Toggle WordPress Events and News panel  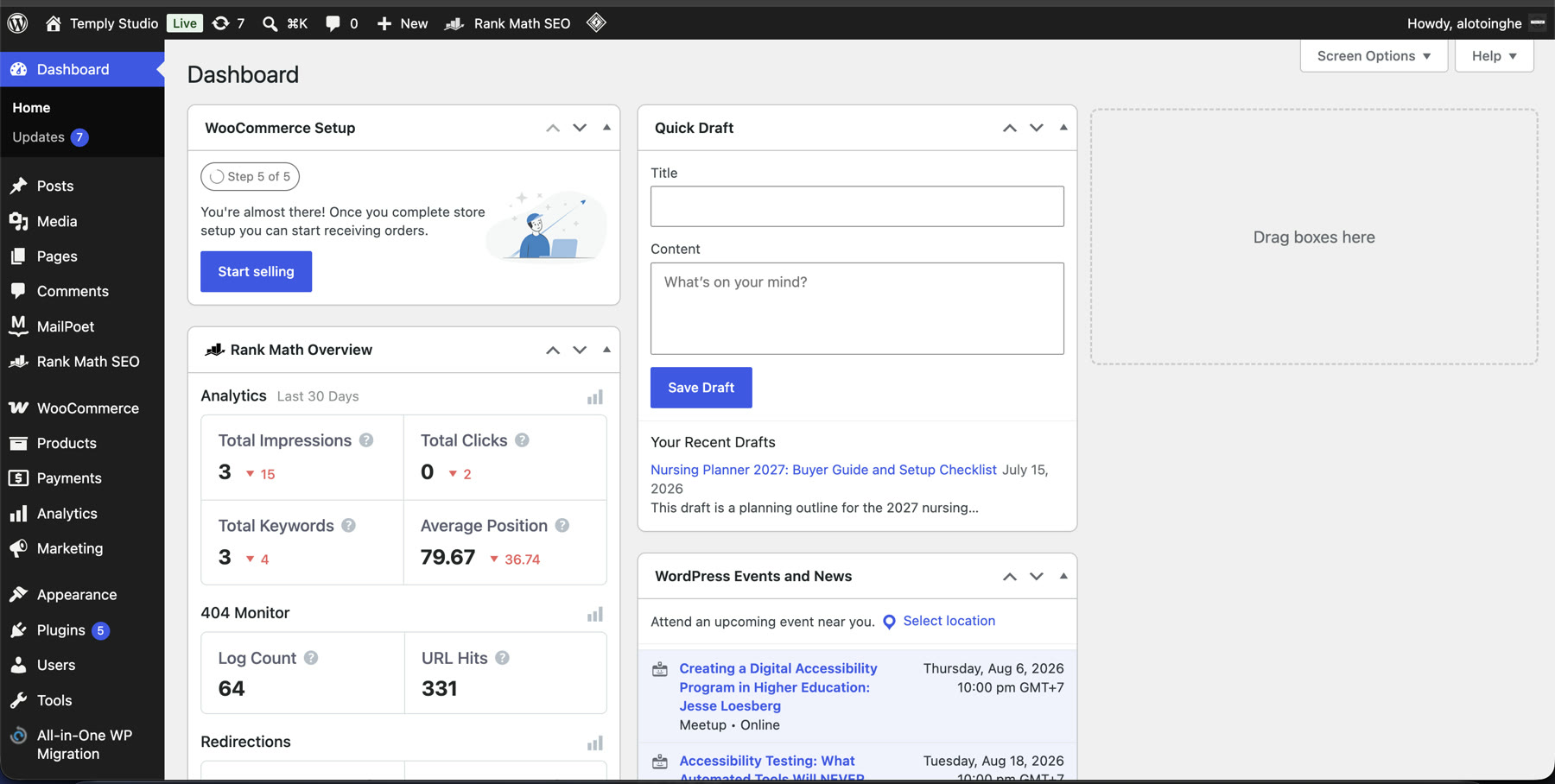pos(1063,576)
